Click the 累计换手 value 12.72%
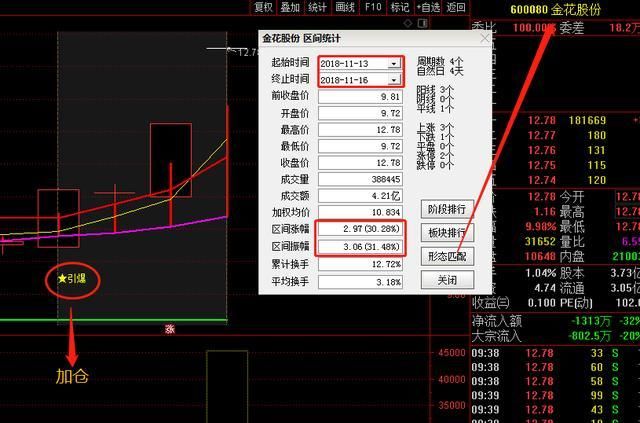The width and height of the screenshot is (640, 423). (x=360, y=265)
